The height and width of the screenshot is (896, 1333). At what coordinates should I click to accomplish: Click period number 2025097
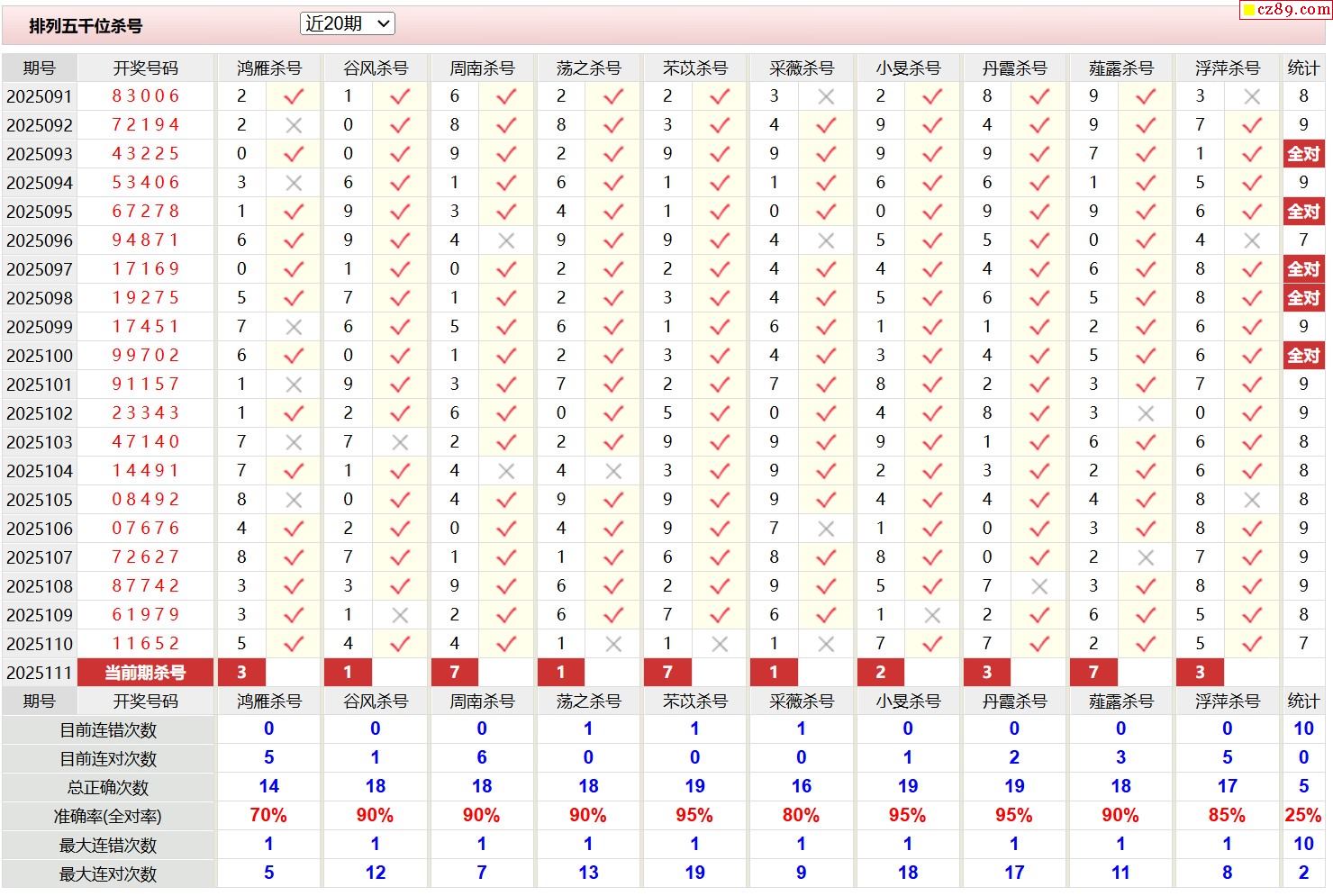pyautogui.click(x=40, y=269)
